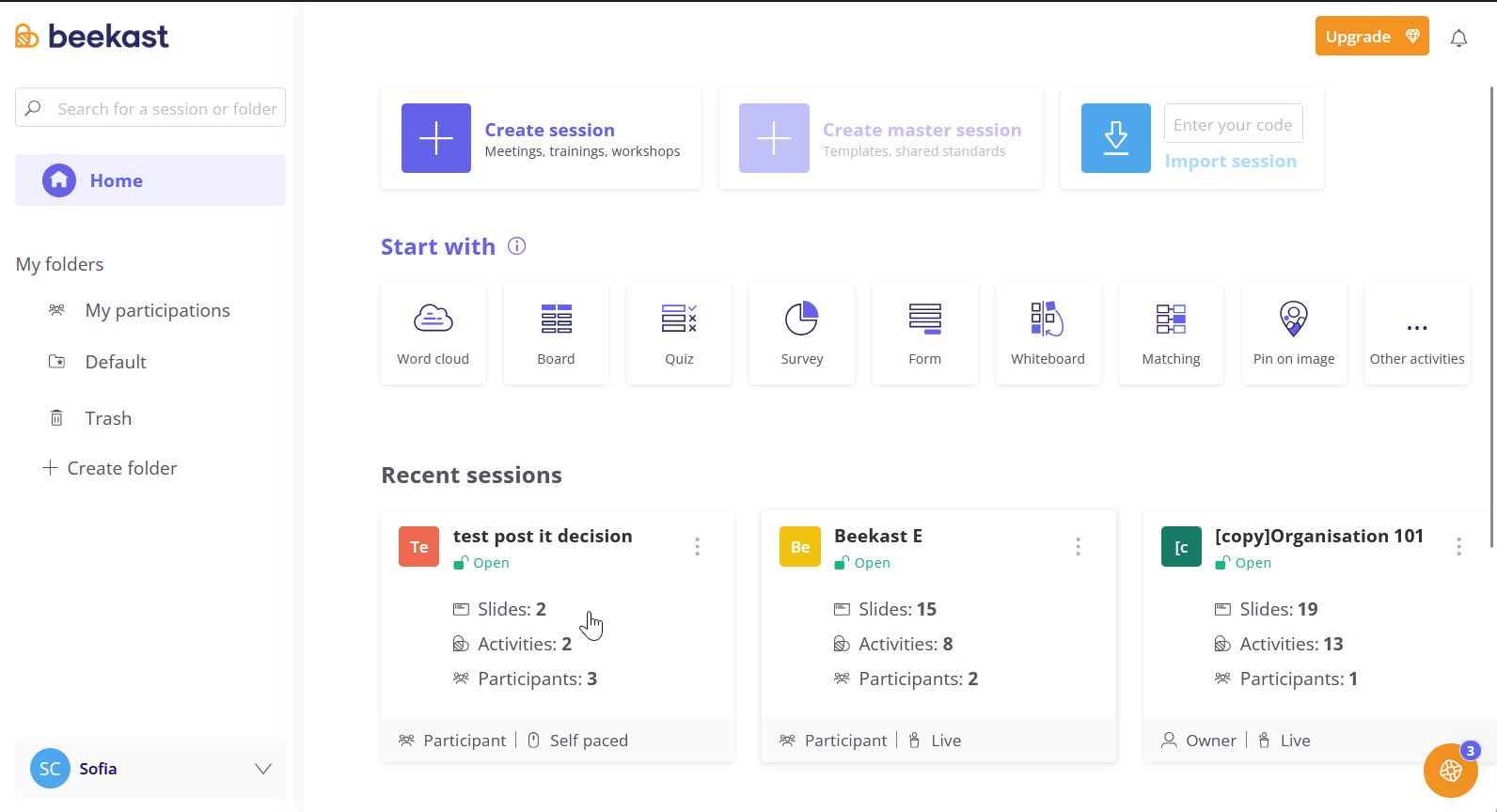
Task: Click the Create master session title
Action: 922,130
